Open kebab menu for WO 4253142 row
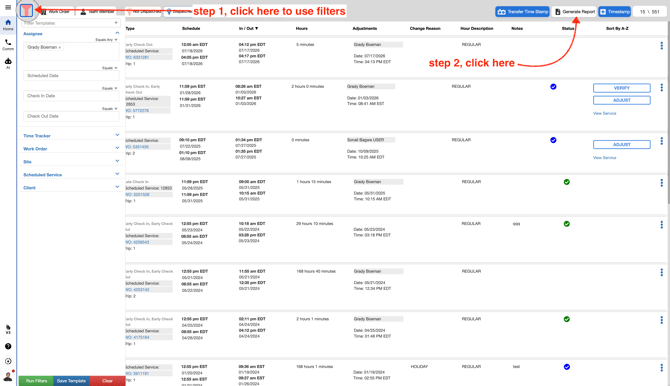 coord(661,272)
